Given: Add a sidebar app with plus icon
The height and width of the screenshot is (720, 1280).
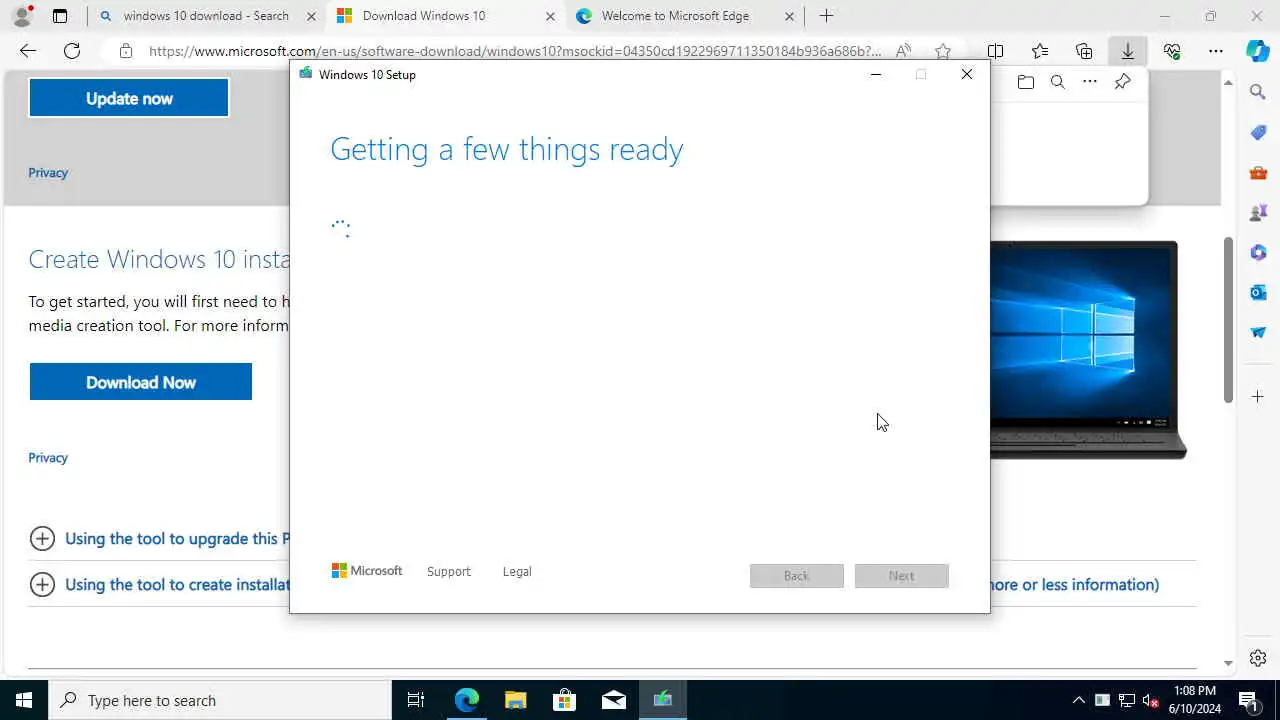Looking at the screenshot, I should (x=1258, y=397).
